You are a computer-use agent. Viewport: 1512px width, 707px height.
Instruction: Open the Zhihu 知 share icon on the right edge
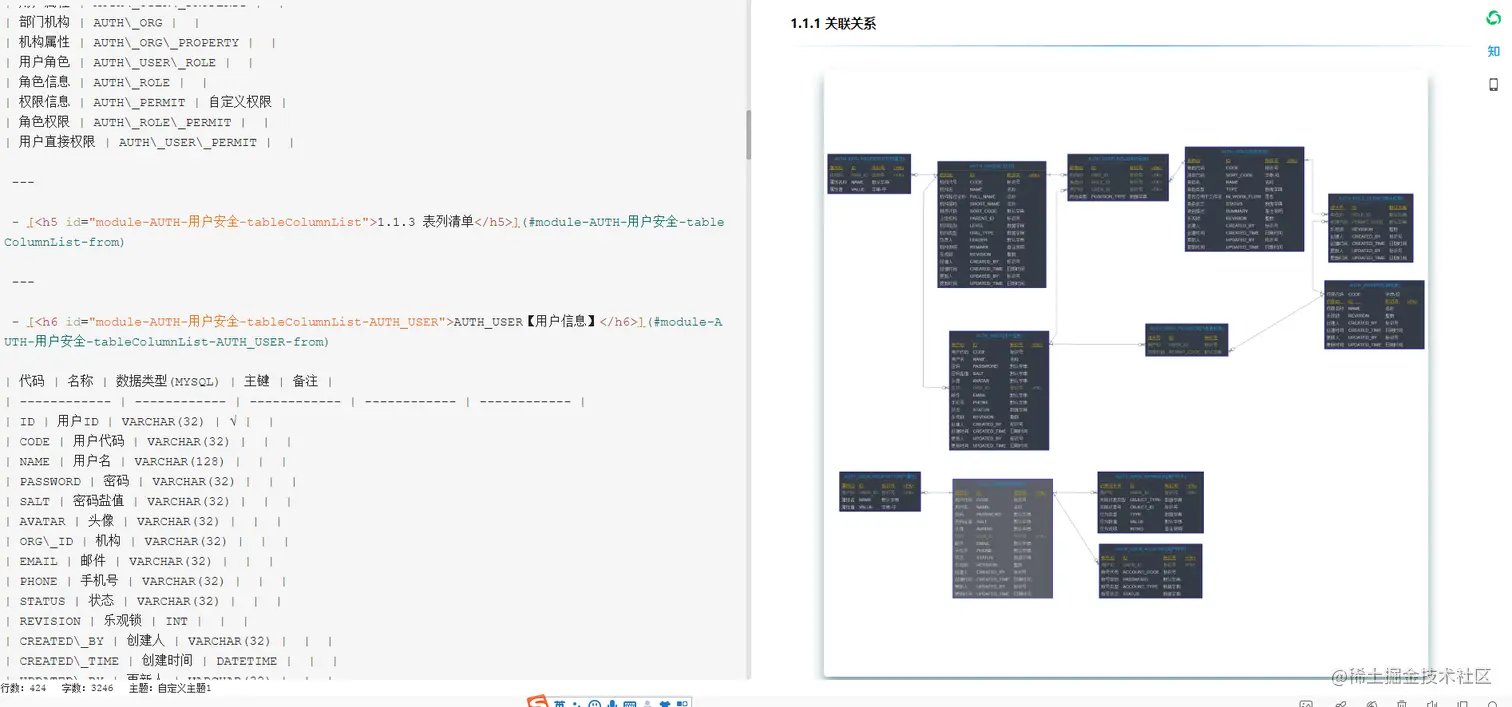[x=1493, y=51]
